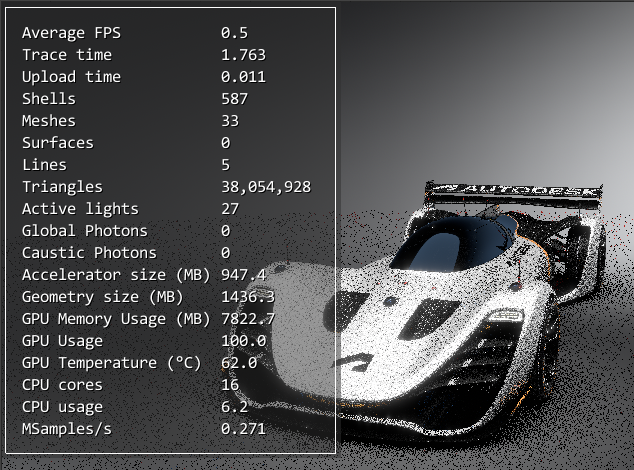Screen dimensions: 634x470
Task: Select the Meshes label
Action: click(49, 121)
